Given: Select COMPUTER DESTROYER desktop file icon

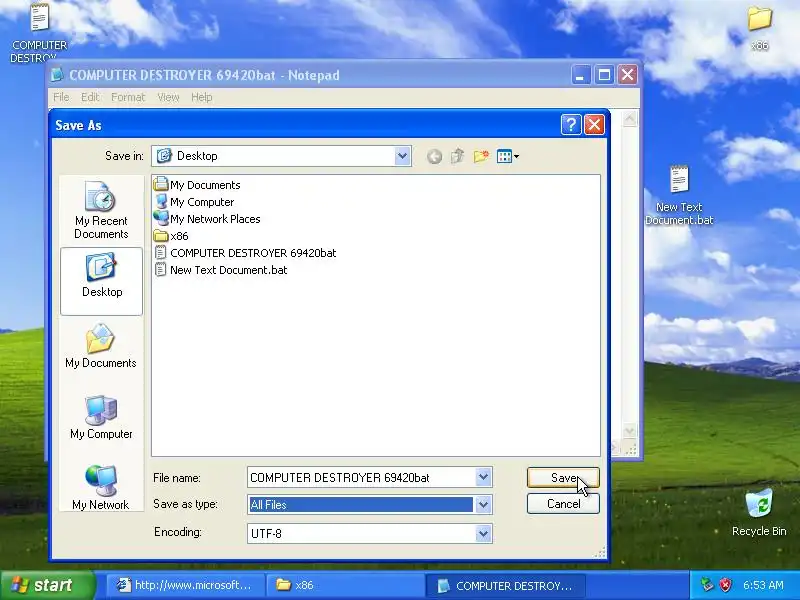Looking at the screenshot, I should (39, 33).
